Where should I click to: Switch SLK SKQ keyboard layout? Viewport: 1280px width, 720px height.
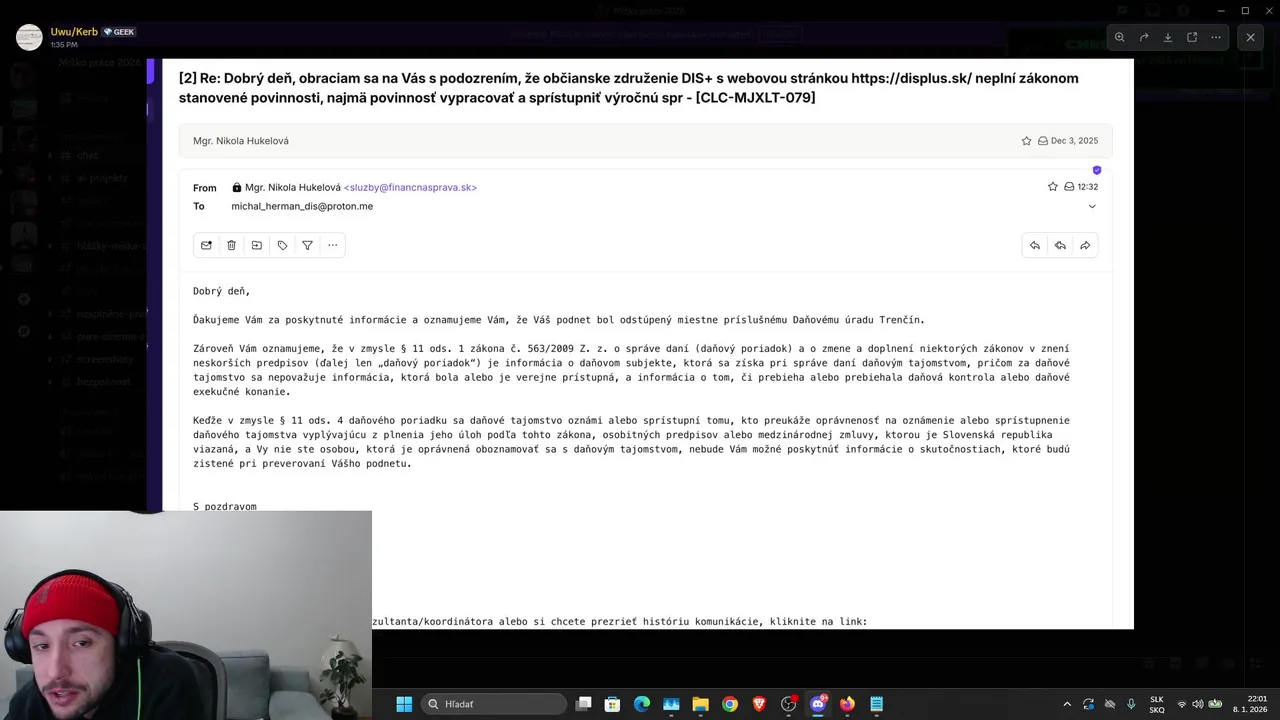click(1157, 704)
